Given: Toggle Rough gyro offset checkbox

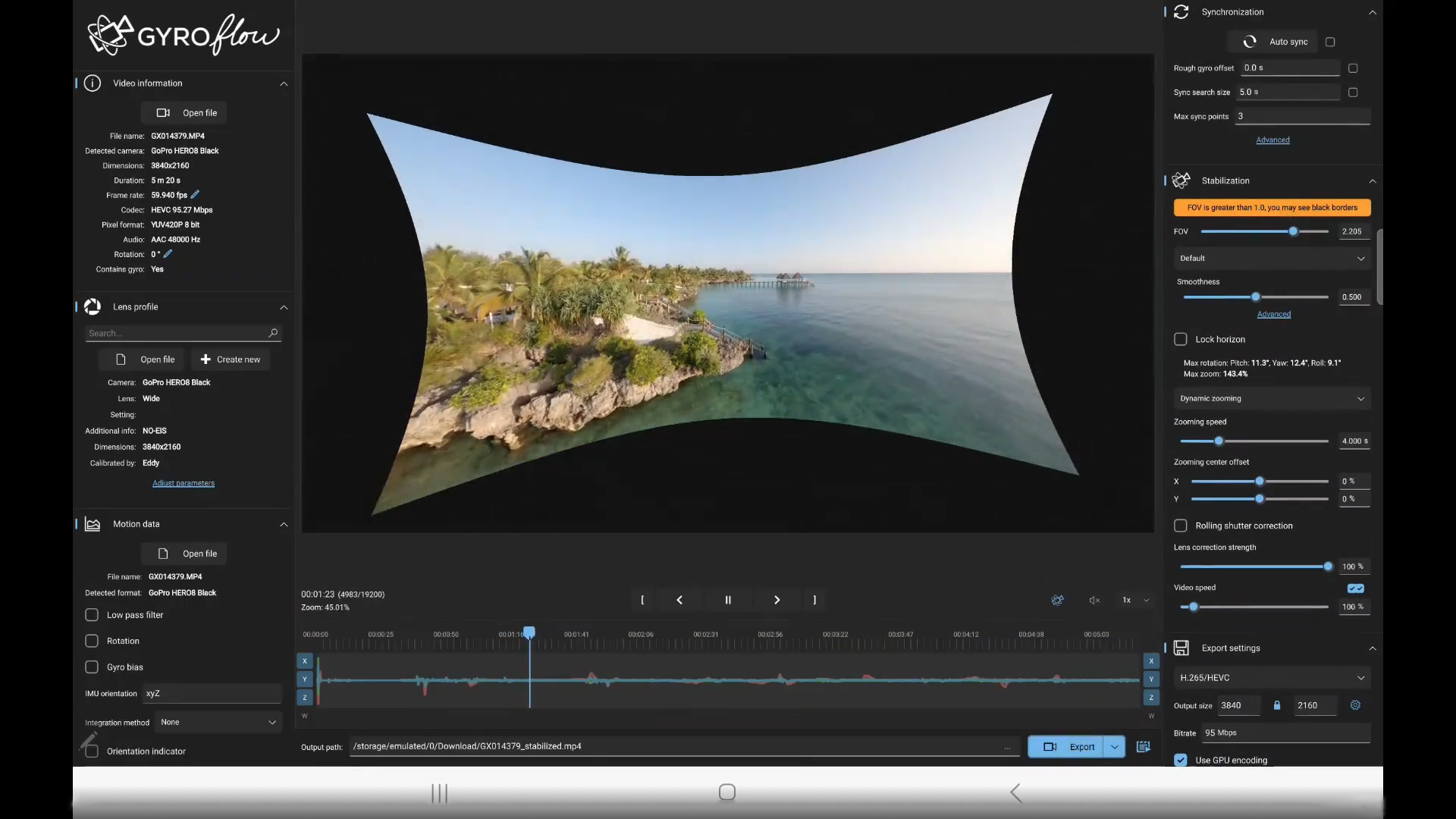Looking at the screenshot, I should click(1353, 68).
